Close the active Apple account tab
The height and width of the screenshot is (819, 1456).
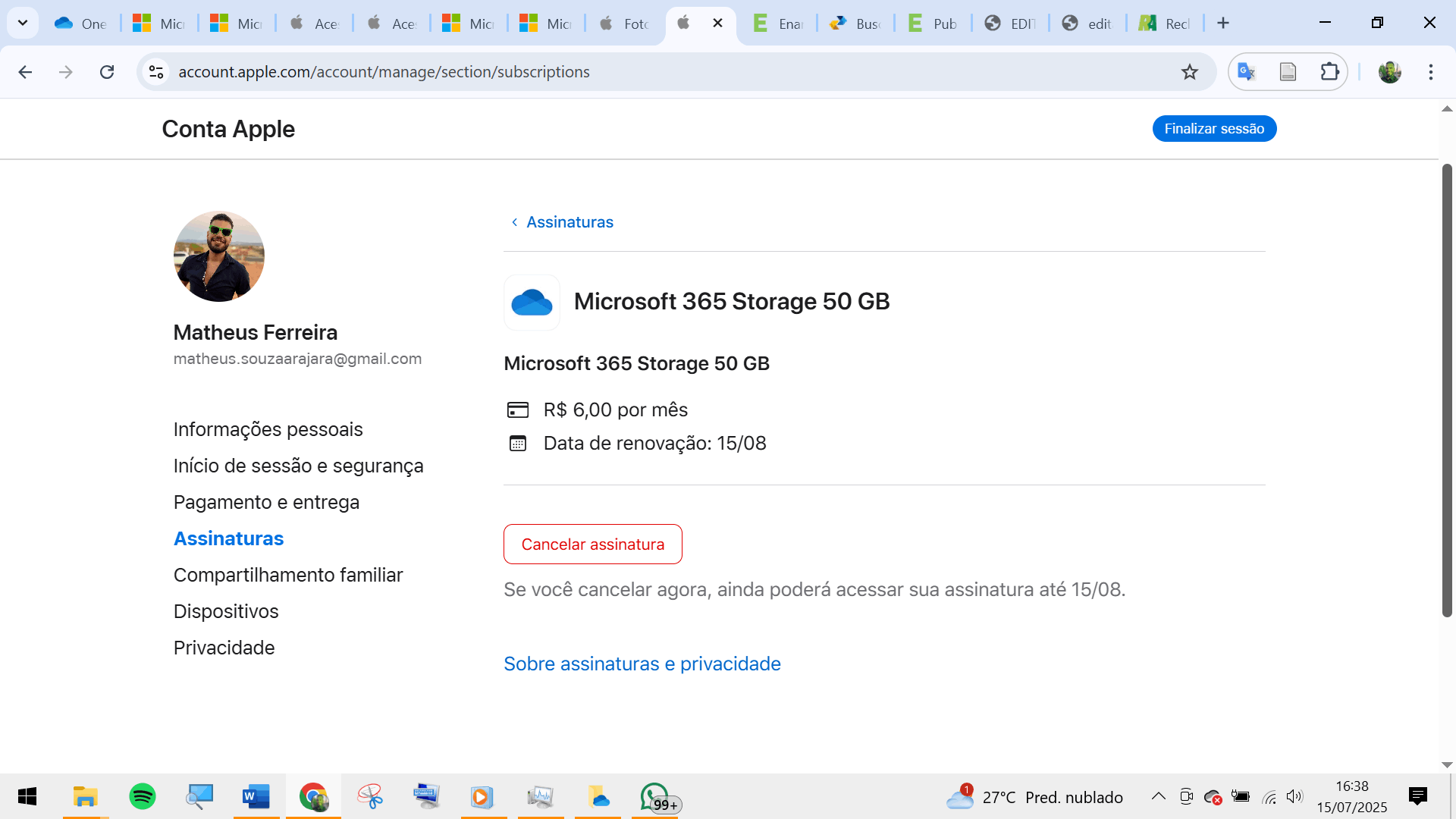point(717,23)
